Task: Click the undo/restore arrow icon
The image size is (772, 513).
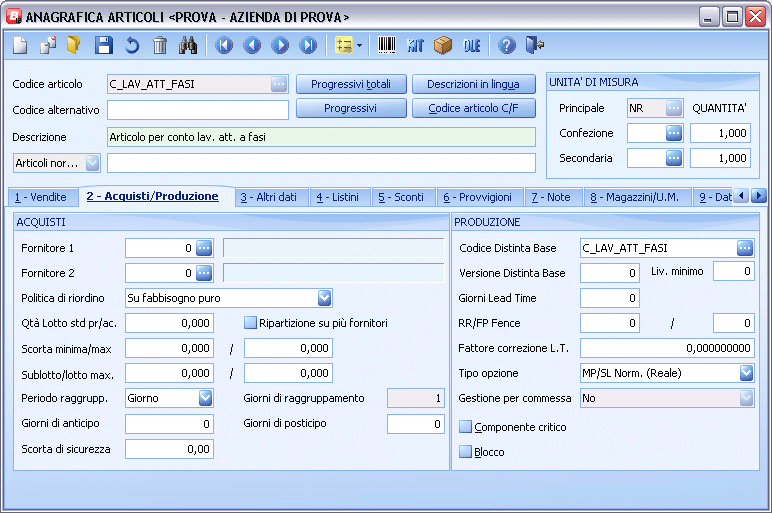Action: coord(132,45)
